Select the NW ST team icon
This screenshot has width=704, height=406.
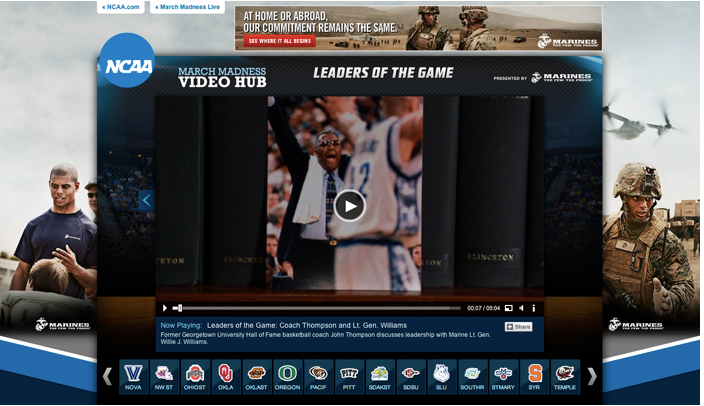pos(164,377)
